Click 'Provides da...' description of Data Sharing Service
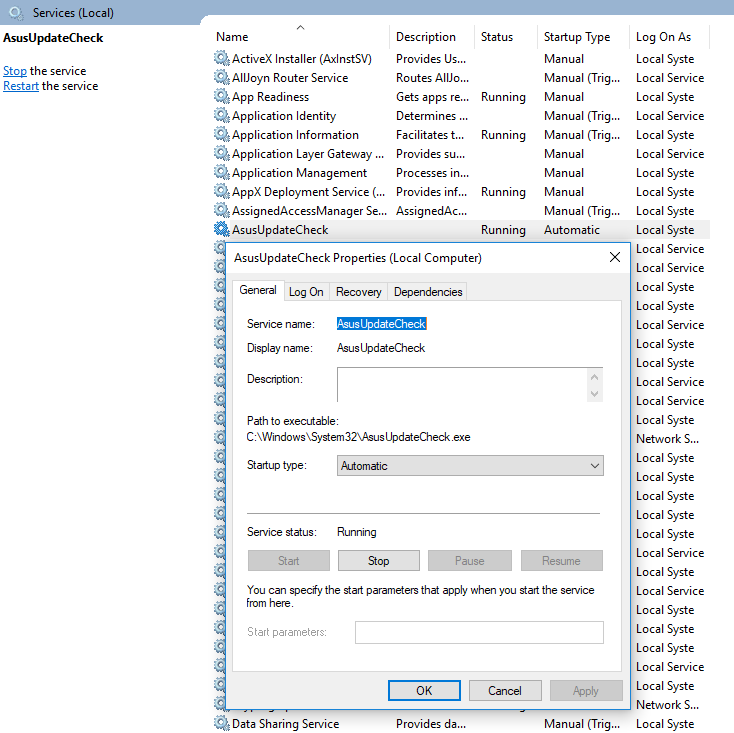Screen dimensions: 734x733 pyautogui.click(x=431, y=724)
